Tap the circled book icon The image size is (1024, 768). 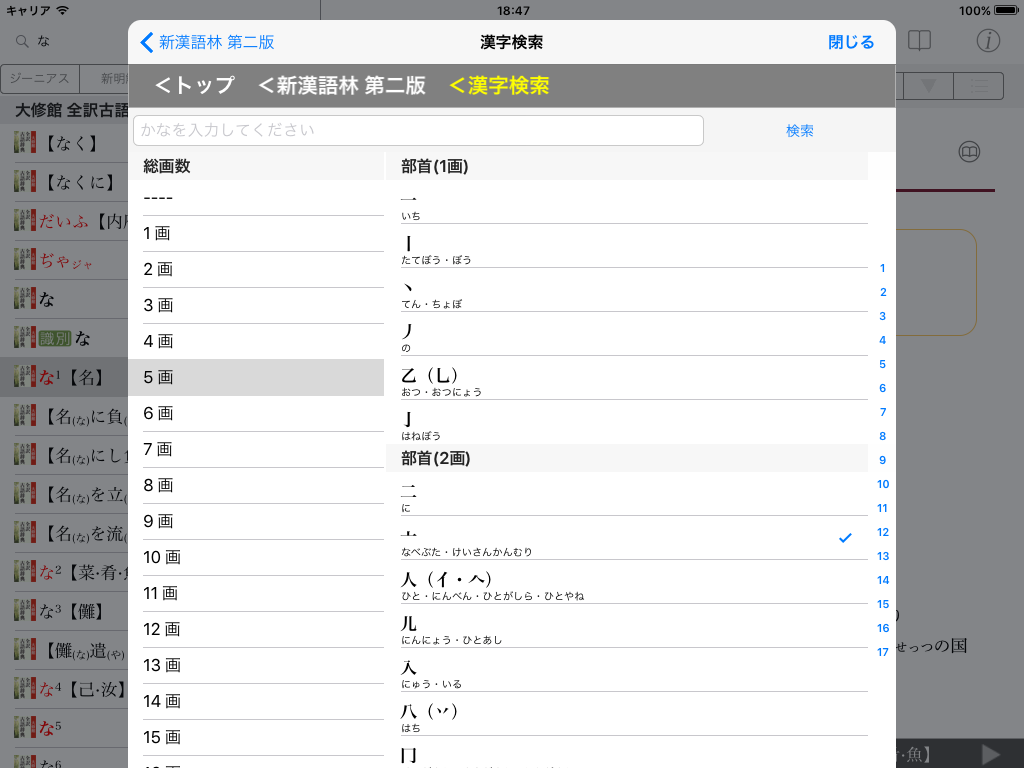[x=968, y=151]
